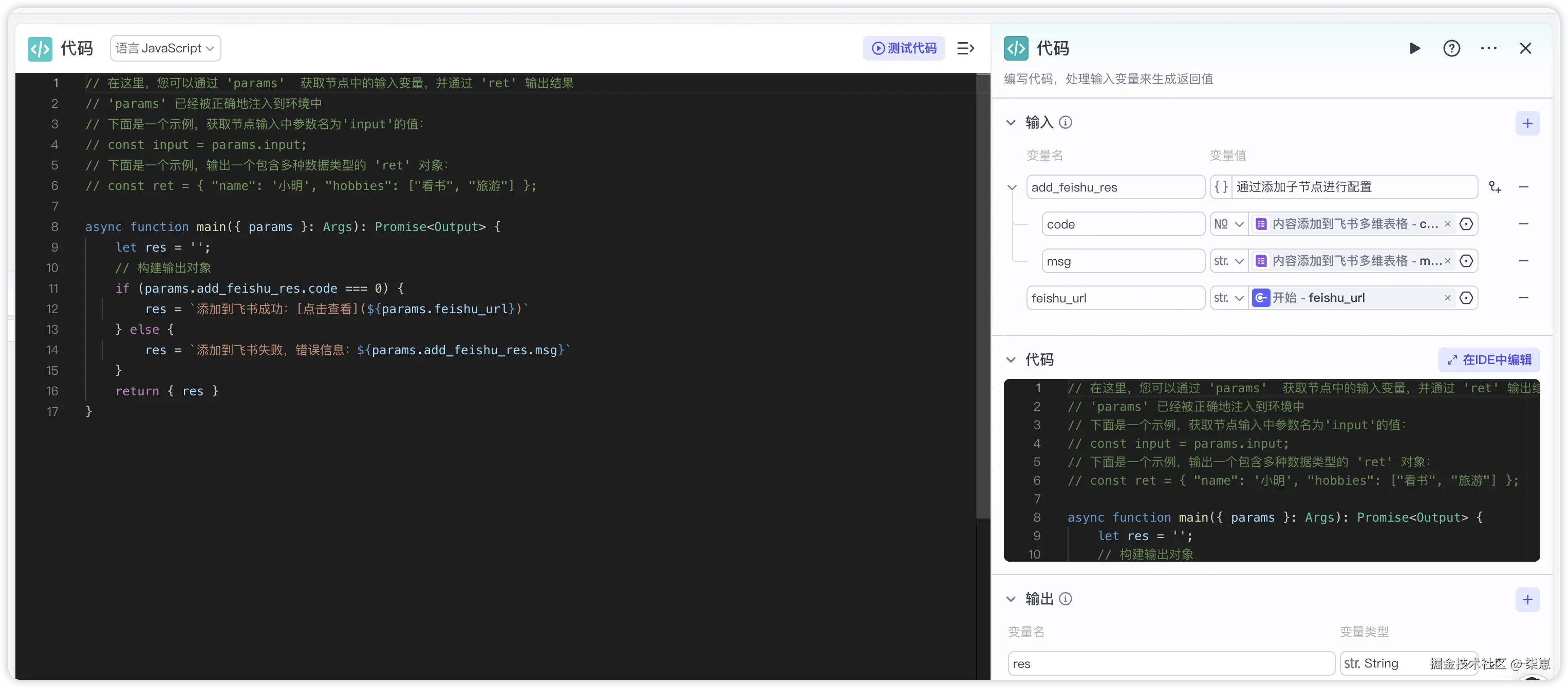Click the 在IDE中编辑 button
1568x688 pixels.
pyautogui.click(x=1488, y=359)
